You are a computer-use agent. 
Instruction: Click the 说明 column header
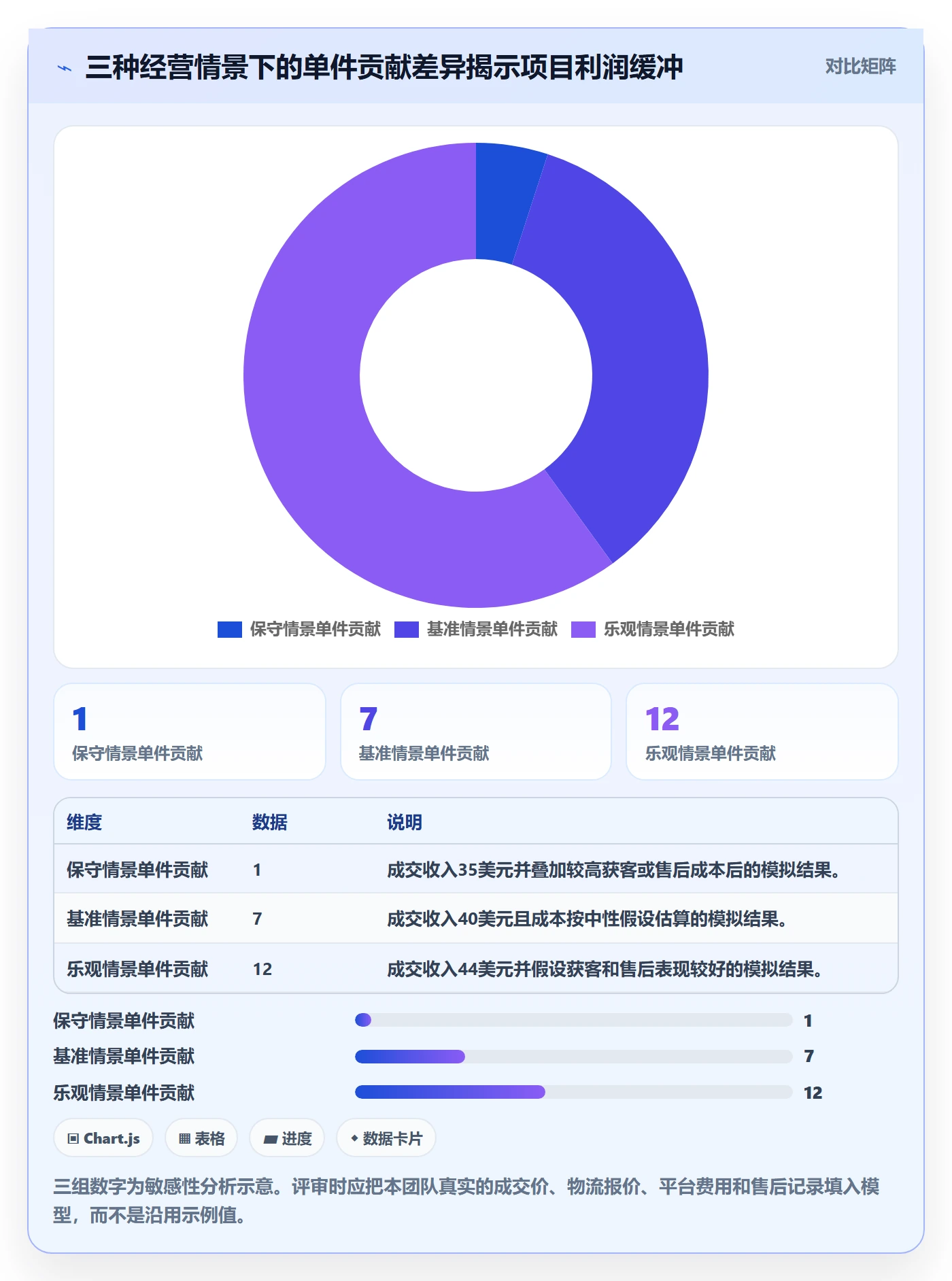tap(405, 822)
